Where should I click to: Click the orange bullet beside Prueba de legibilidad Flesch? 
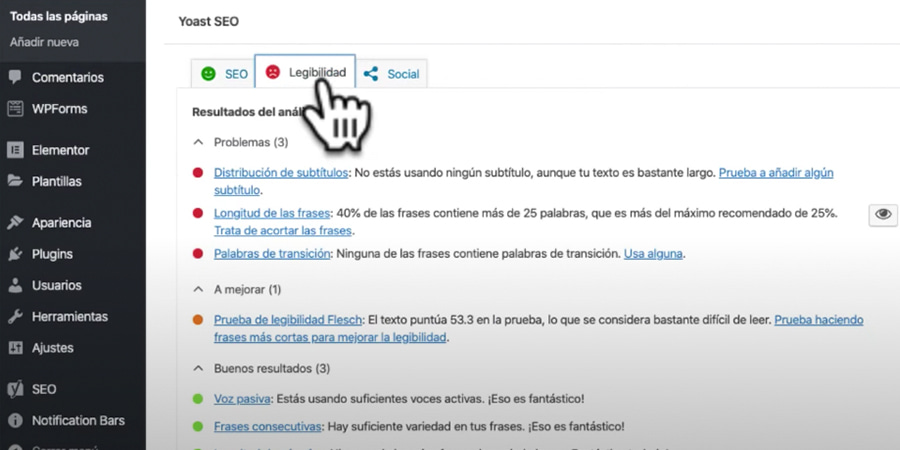click(x=198, y=320)
